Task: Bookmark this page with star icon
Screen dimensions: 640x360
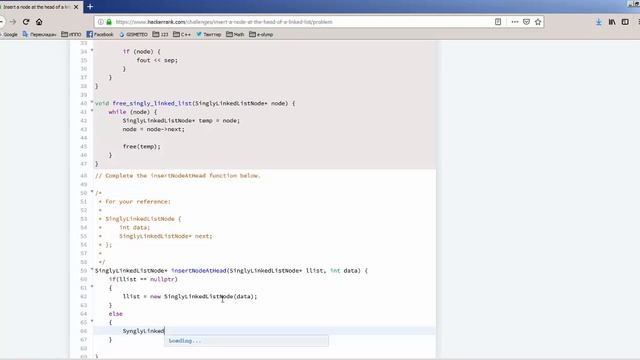Action: [538, 22]
